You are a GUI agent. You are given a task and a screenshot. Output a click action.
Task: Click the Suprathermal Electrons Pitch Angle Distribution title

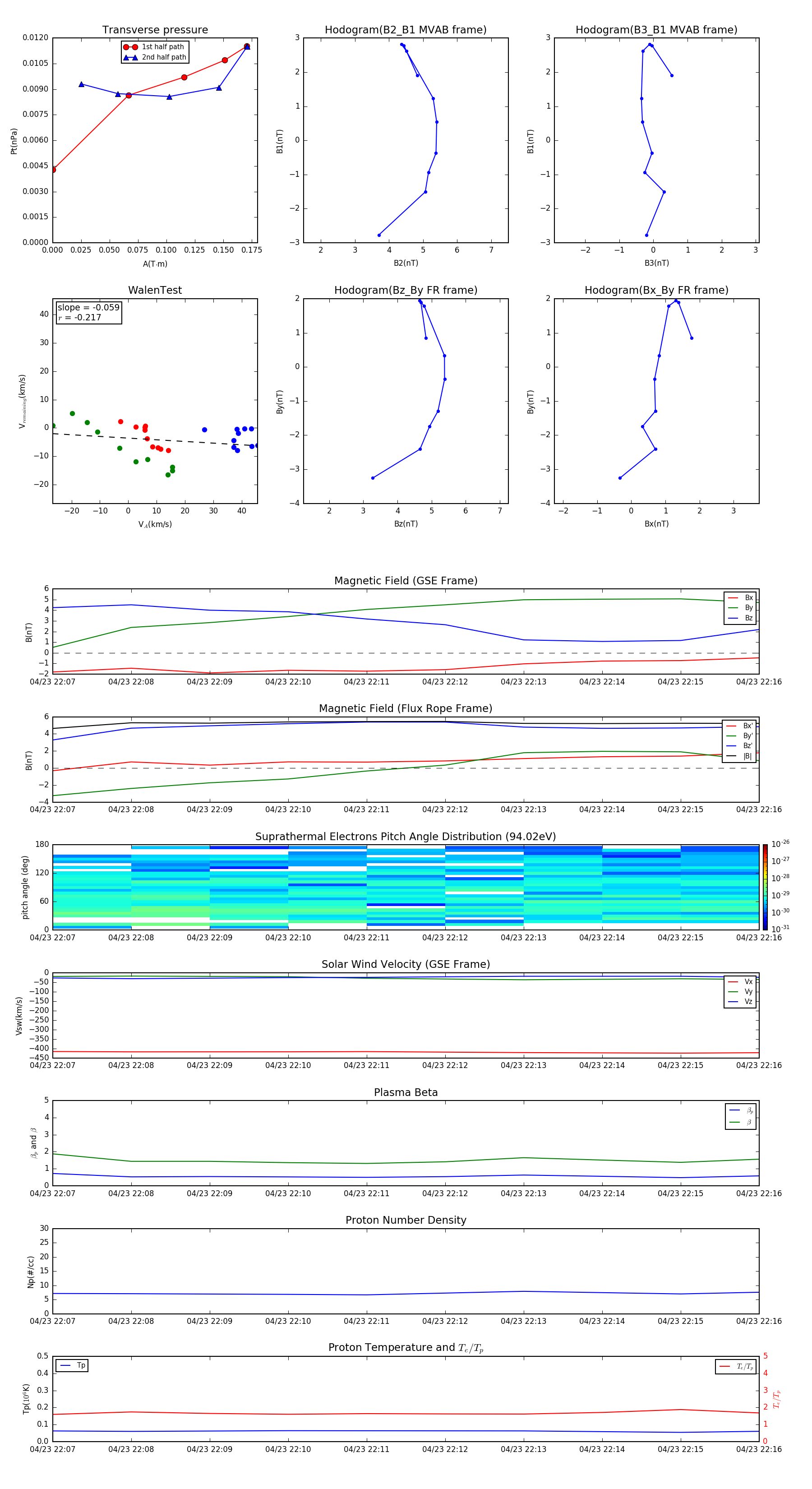406,837
